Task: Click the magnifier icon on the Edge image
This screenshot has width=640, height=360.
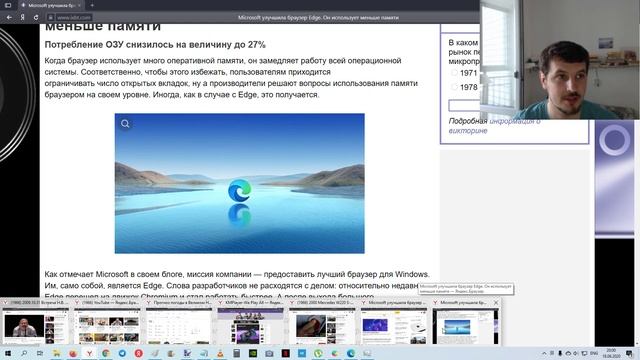Action: [x=125, y=124]
